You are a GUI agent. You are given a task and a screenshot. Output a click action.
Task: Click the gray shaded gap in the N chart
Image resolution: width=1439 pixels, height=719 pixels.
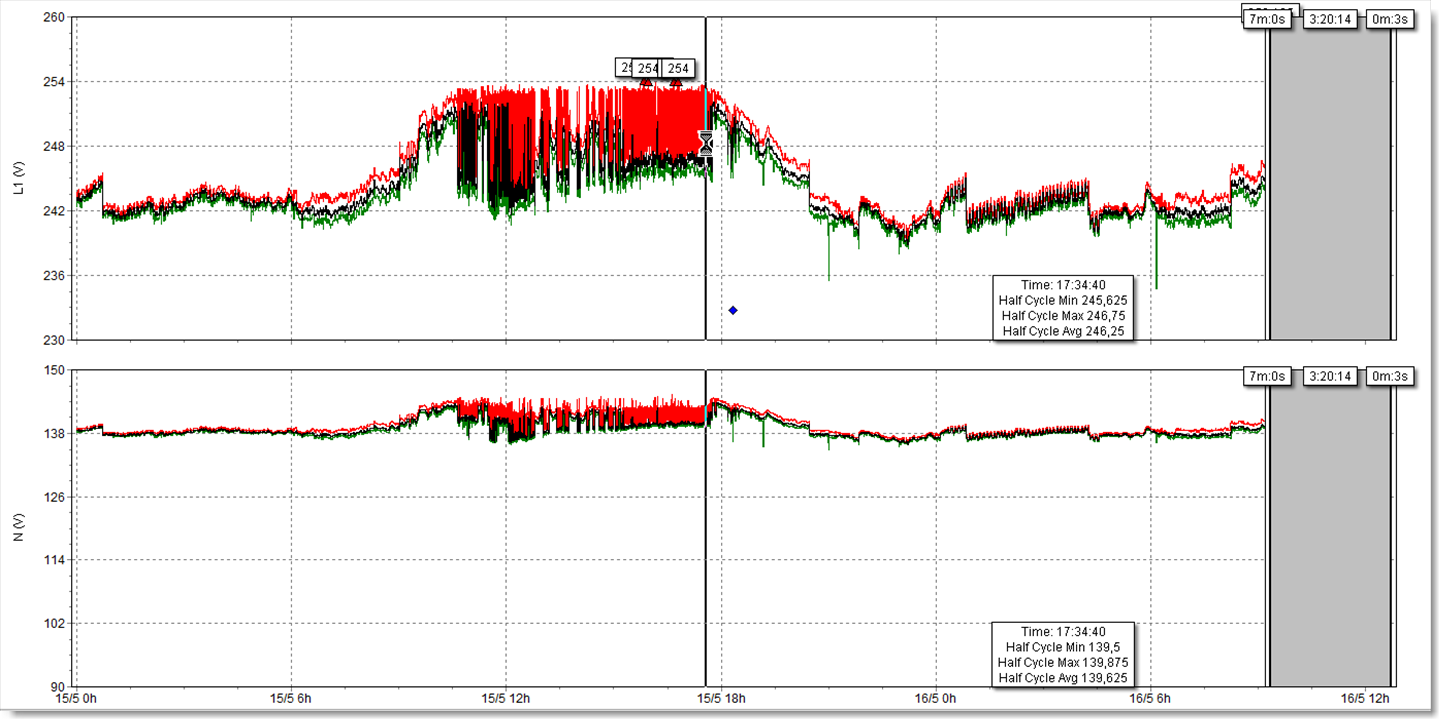[1330, 530]
